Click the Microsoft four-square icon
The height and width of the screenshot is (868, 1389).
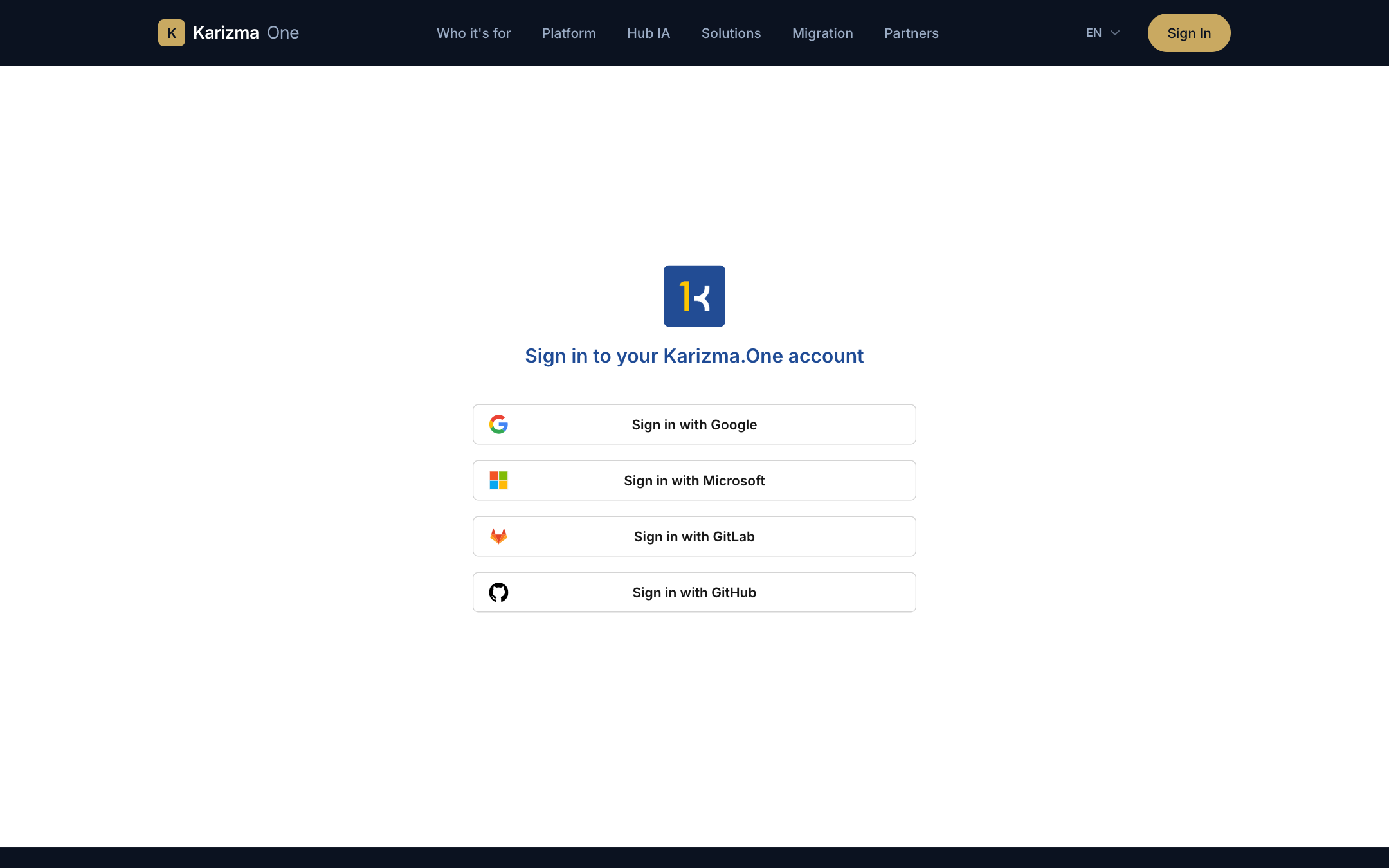498,480
